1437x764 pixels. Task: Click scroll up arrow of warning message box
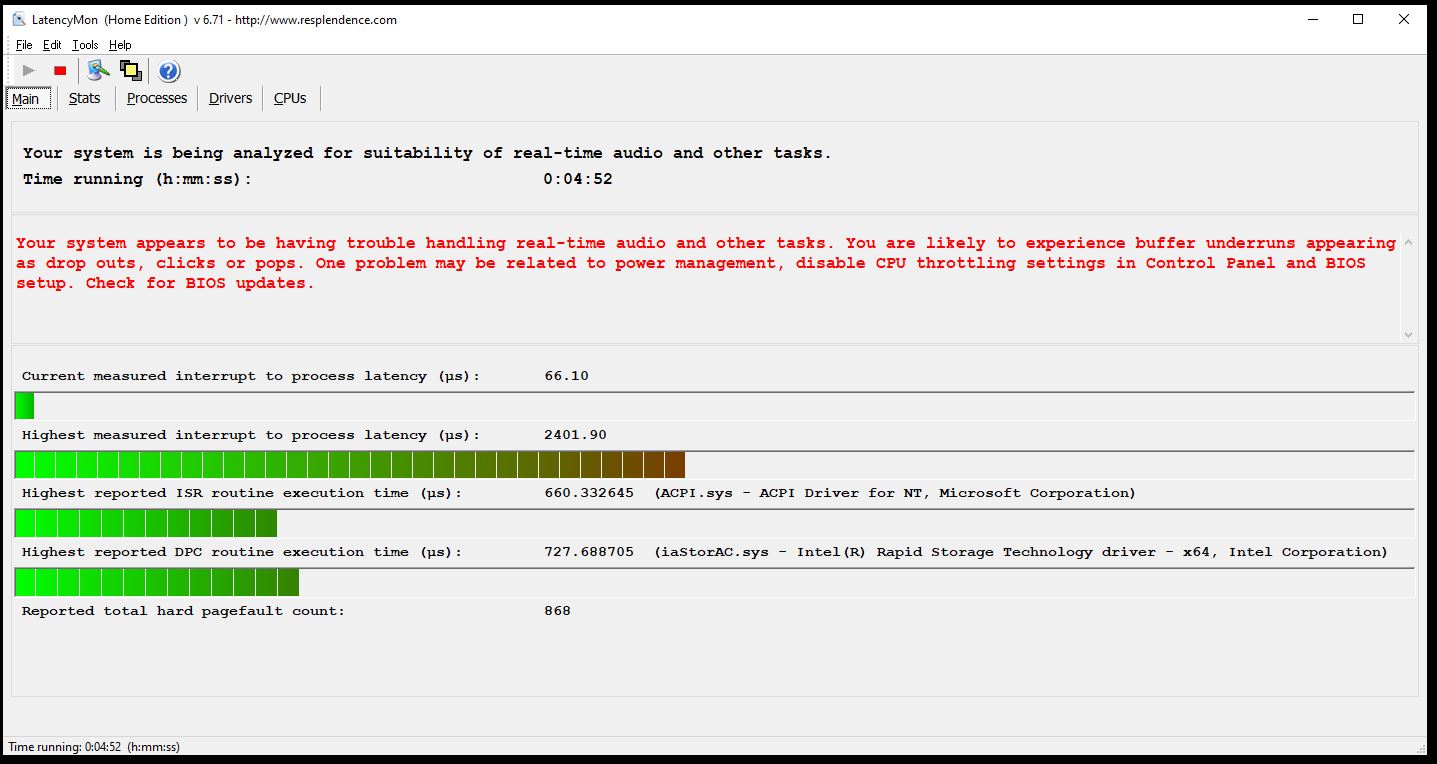click(1408, 243)
